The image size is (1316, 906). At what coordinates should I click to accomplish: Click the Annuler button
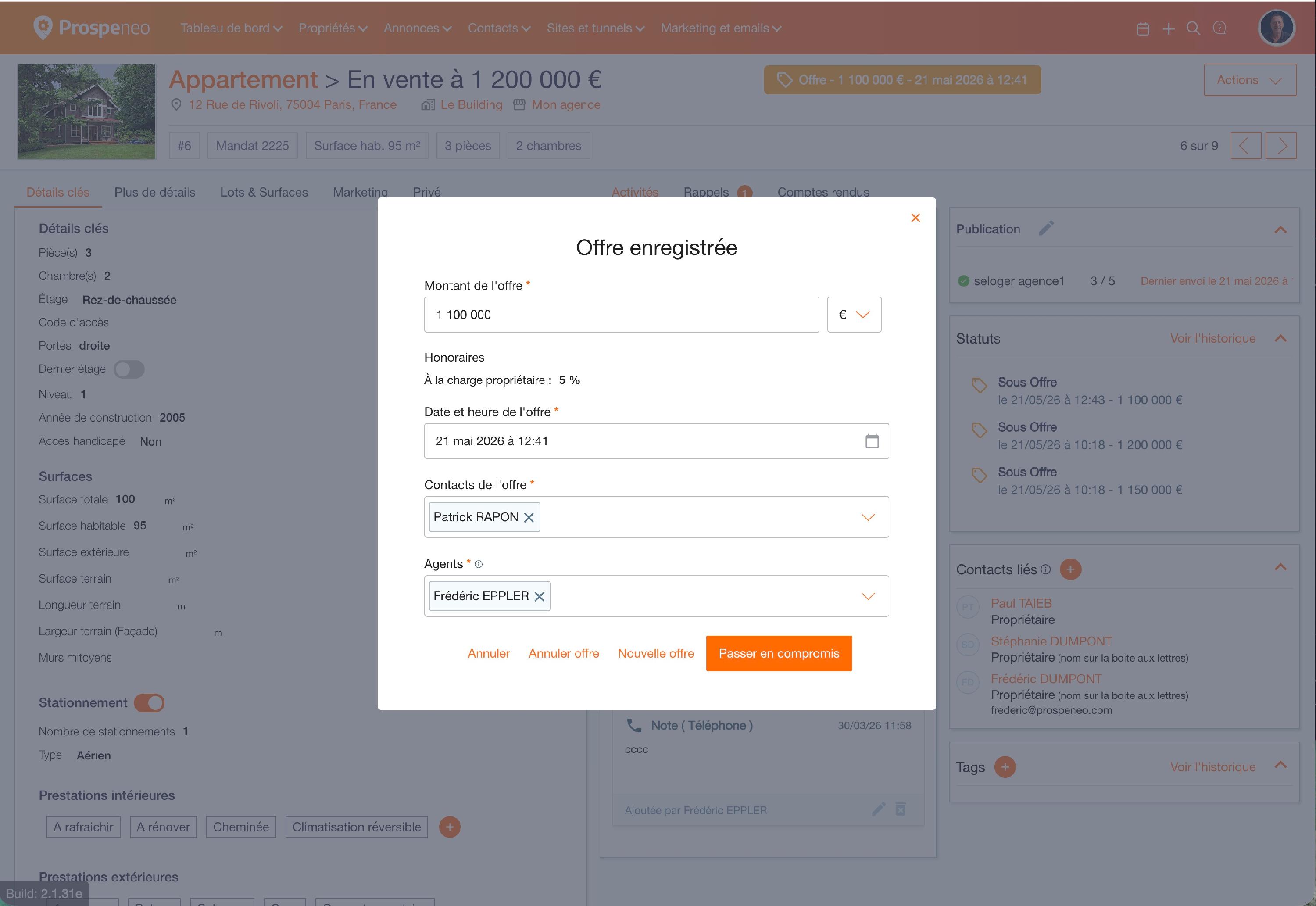click(x=489, y=653)
